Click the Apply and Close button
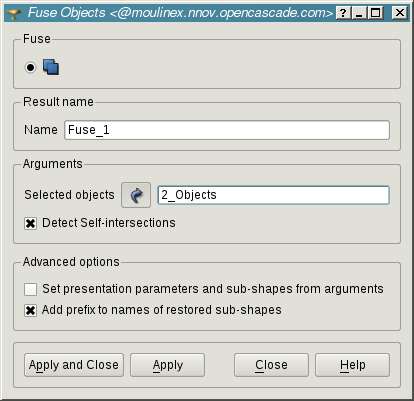This screenshot has width=414, height=401. pos(74,365)
